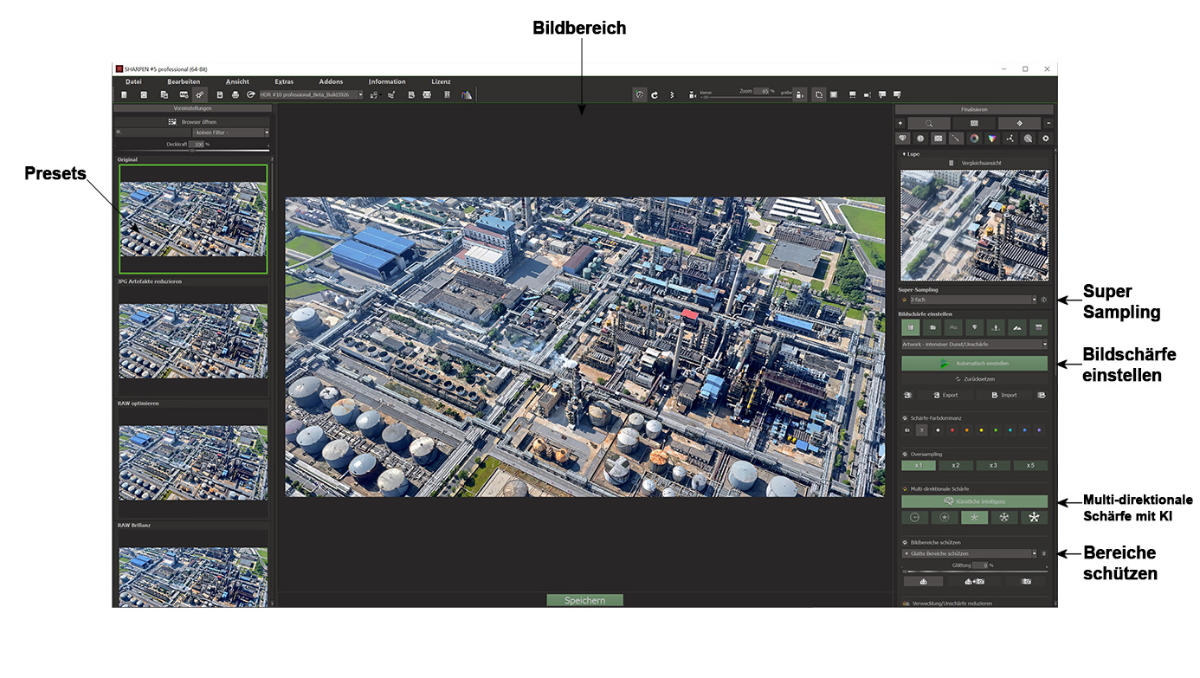Click the rotate icon above image area

click(654, 94)
